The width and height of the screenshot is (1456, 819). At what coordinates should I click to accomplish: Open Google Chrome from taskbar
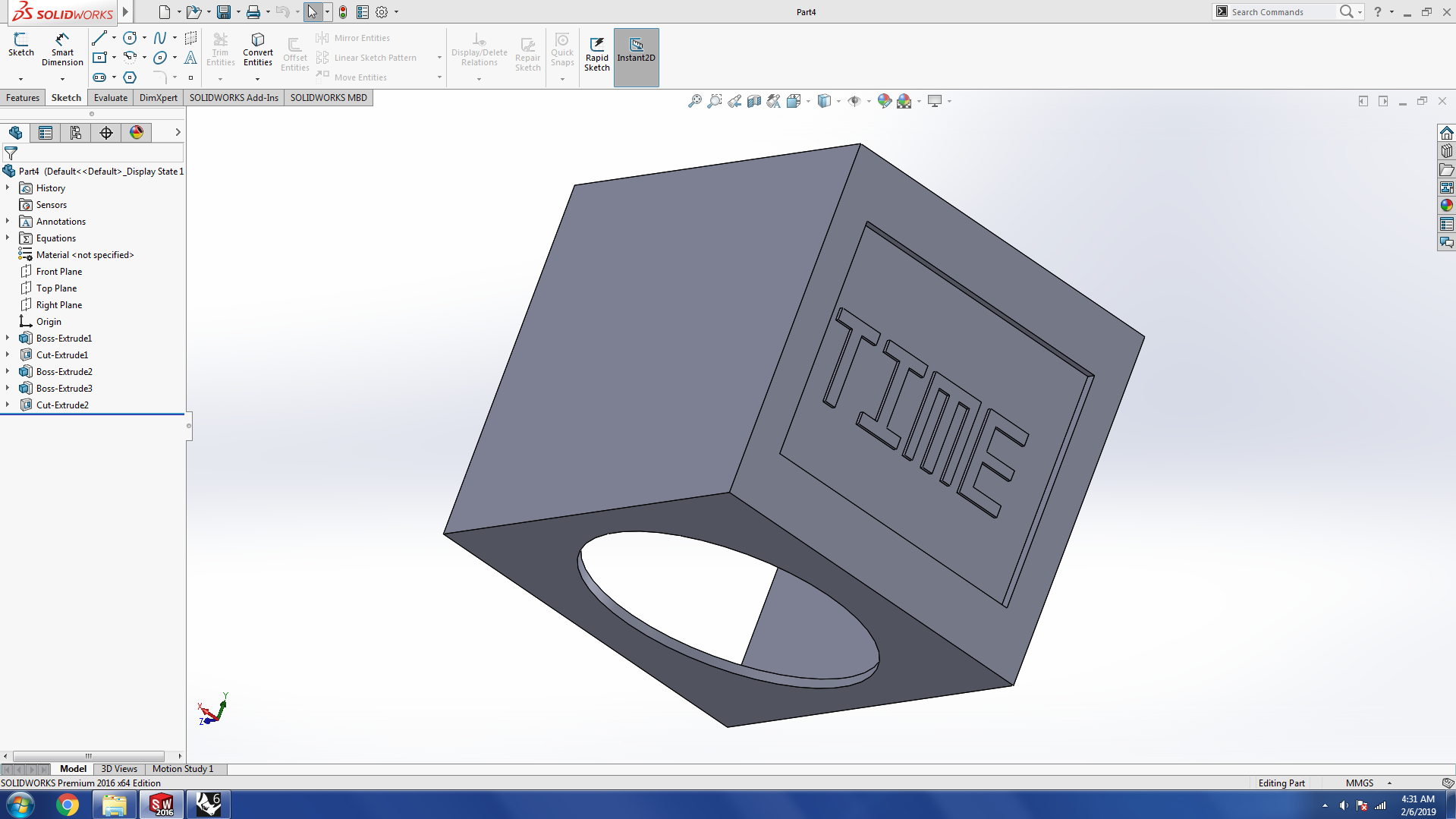[x=68, y=805]
